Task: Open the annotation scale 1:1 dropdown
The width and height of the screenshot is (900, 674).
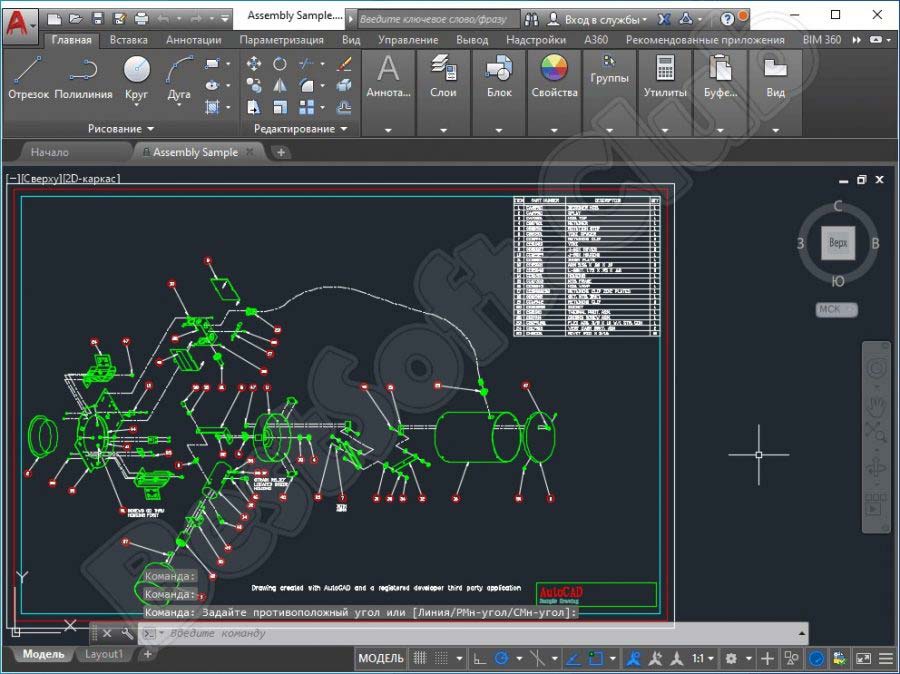Action: tap(703, 658)
